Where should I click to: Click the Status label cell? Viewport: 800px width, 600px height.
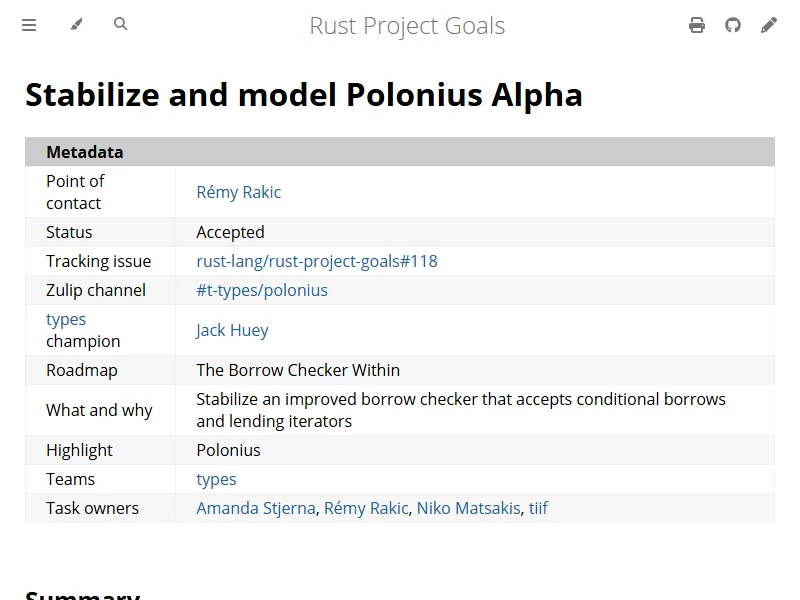pos(101,232)
